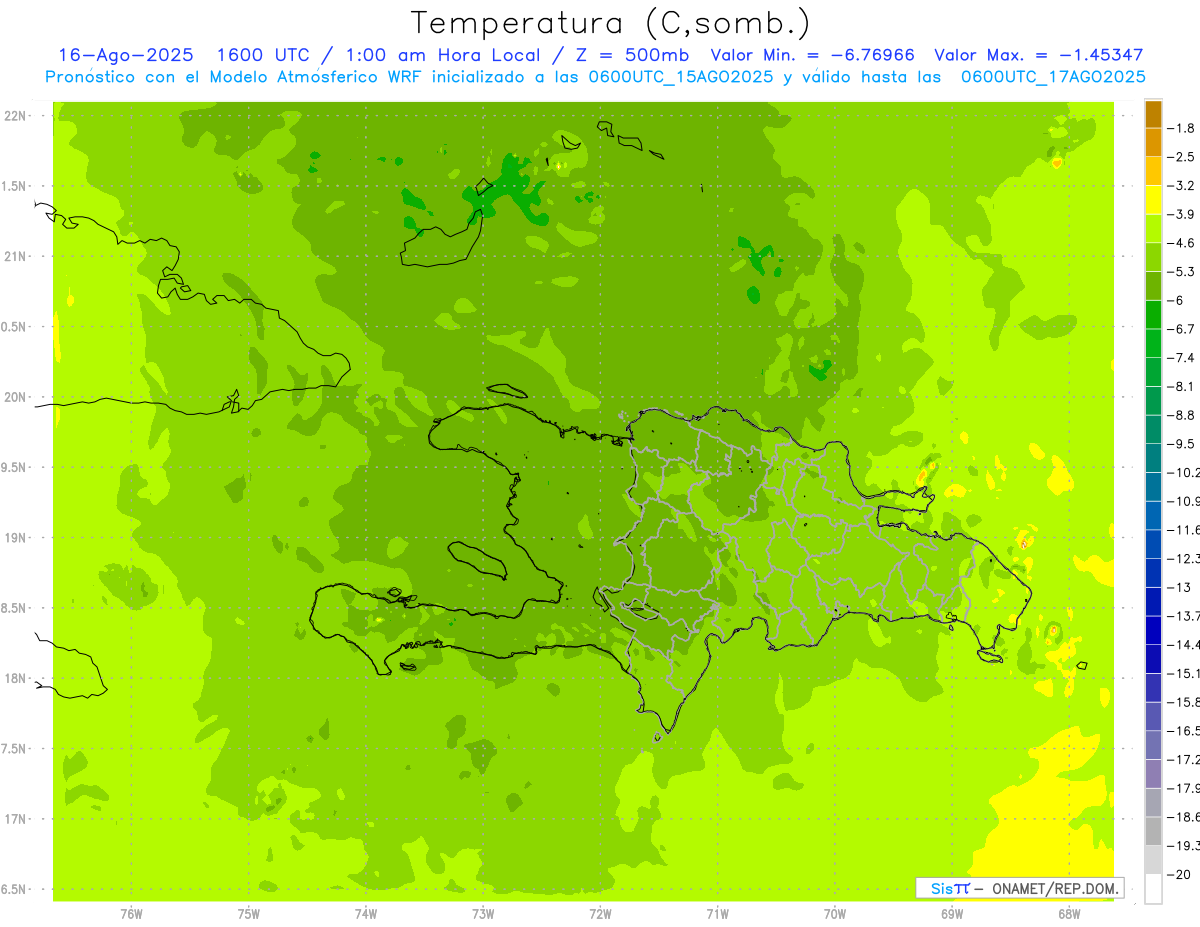
Task: Select the swatch between -4.6 and -5.3
Action: (1153, 257)
